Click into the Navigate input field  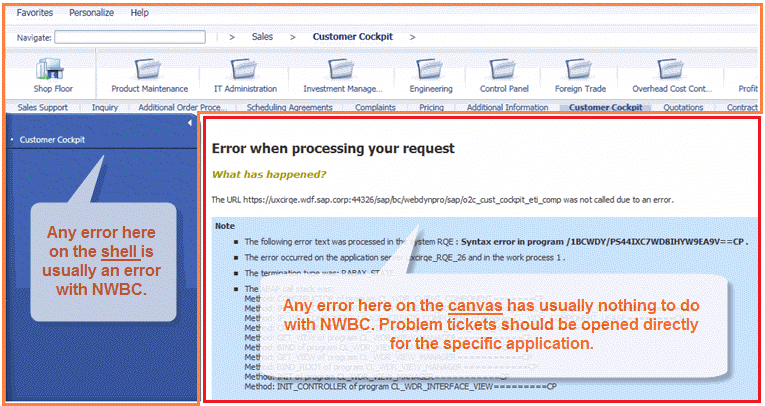pyautogui.click(x=130, y=37)
